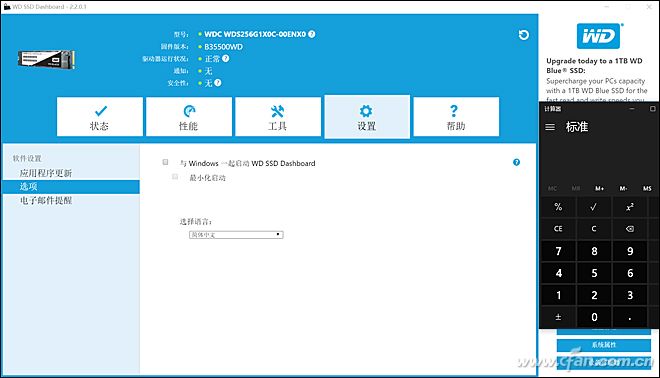Click calculator square root button
Image resolution: width=660 pixels, height=378 pixels.
[x=594, y=207]
